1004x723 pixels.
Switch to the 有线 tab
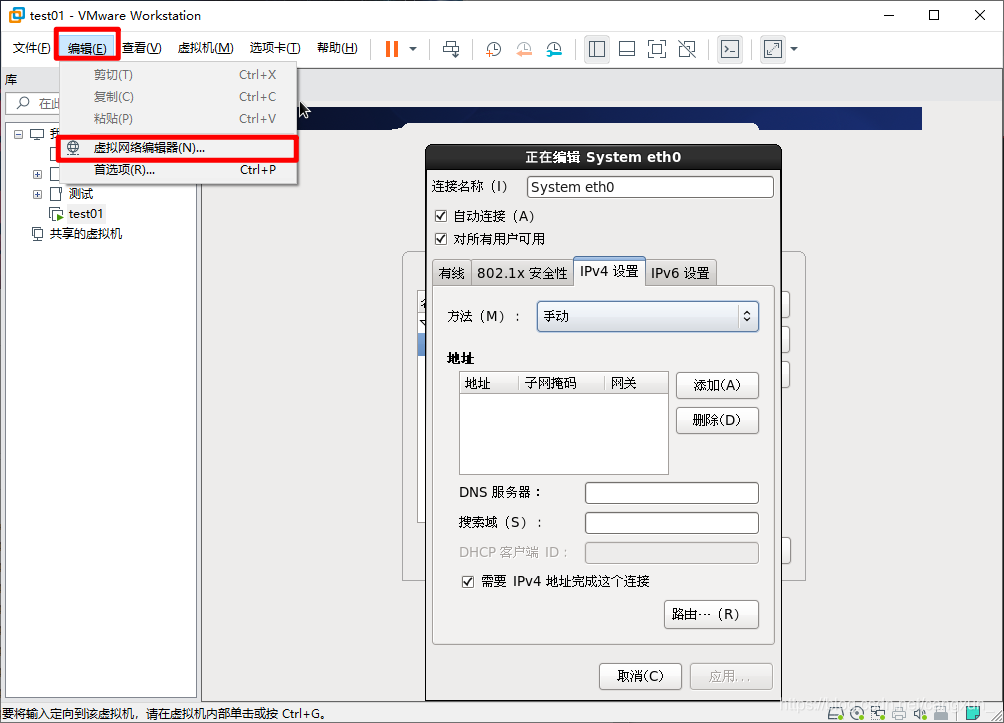[x=451, y=273]
